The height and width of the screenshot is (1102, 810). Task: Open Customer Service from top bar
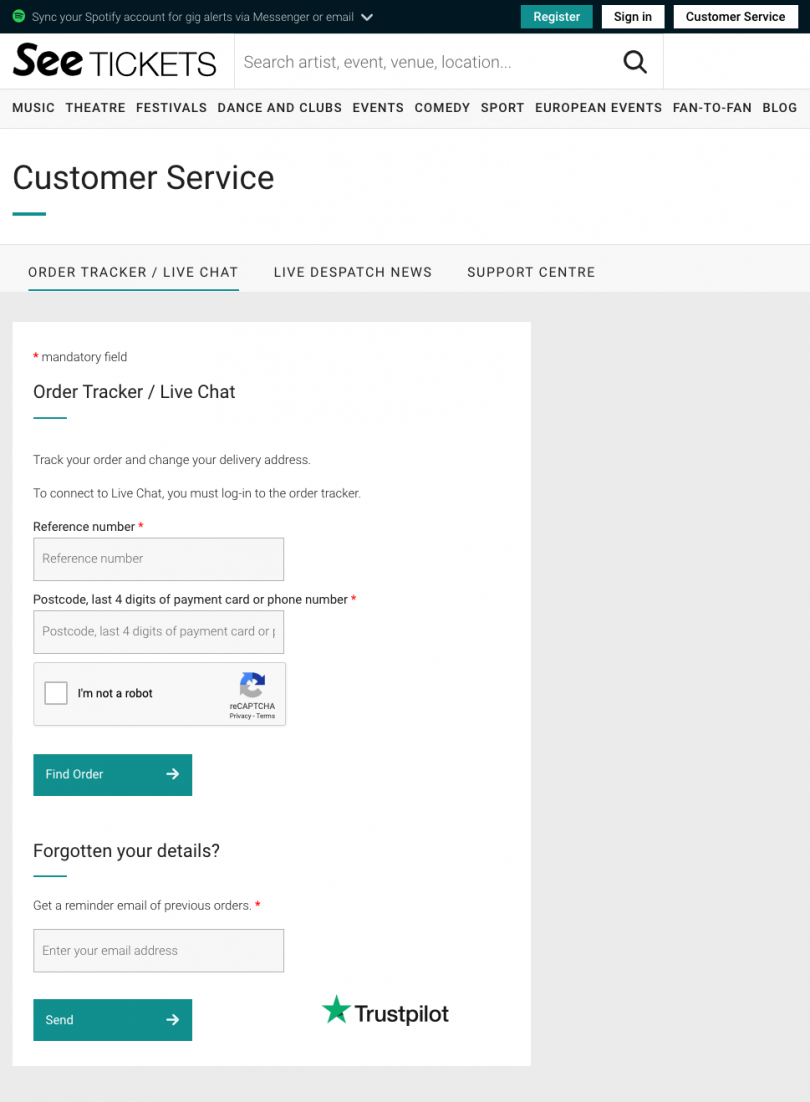click(736, 17)
